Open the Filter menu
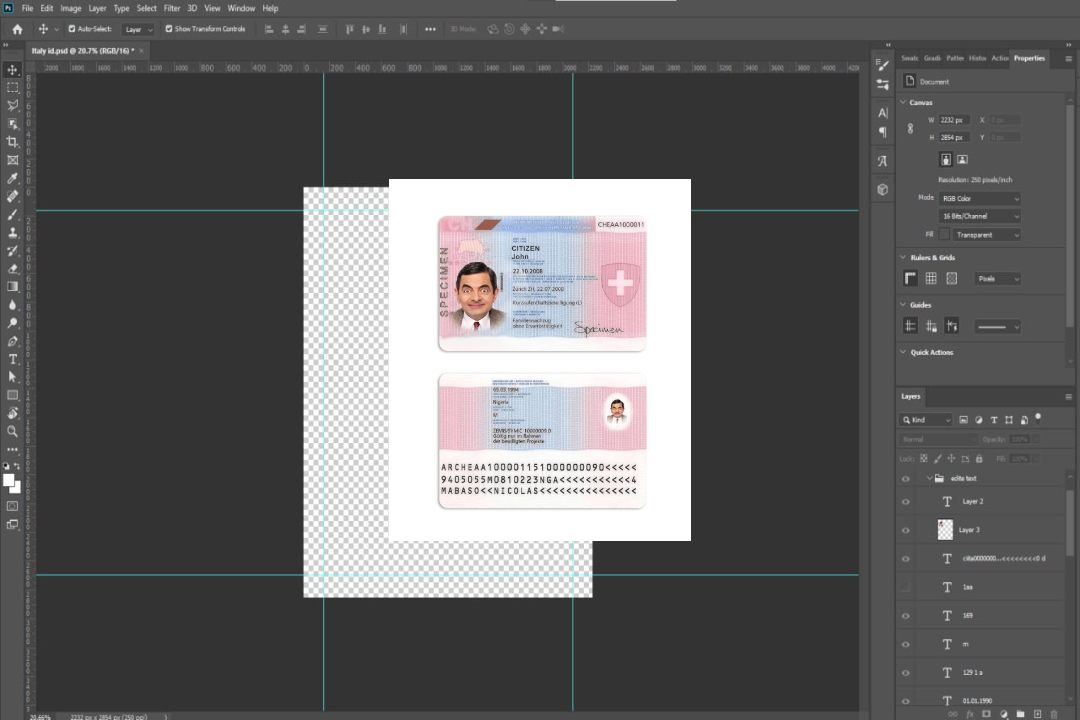Image resolution: width=1080 pixels, height=720 pixels. point(172,8)
